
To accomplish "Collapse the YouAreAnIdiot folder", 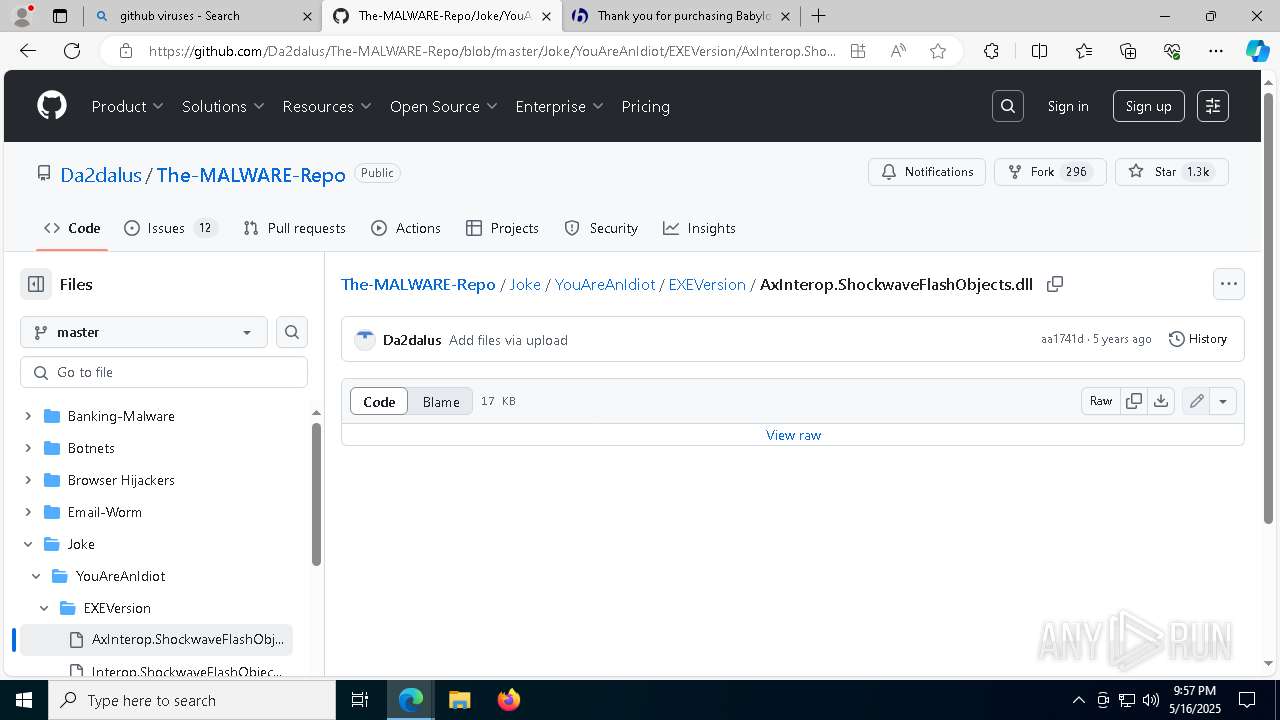I will (x=36, y=576).
